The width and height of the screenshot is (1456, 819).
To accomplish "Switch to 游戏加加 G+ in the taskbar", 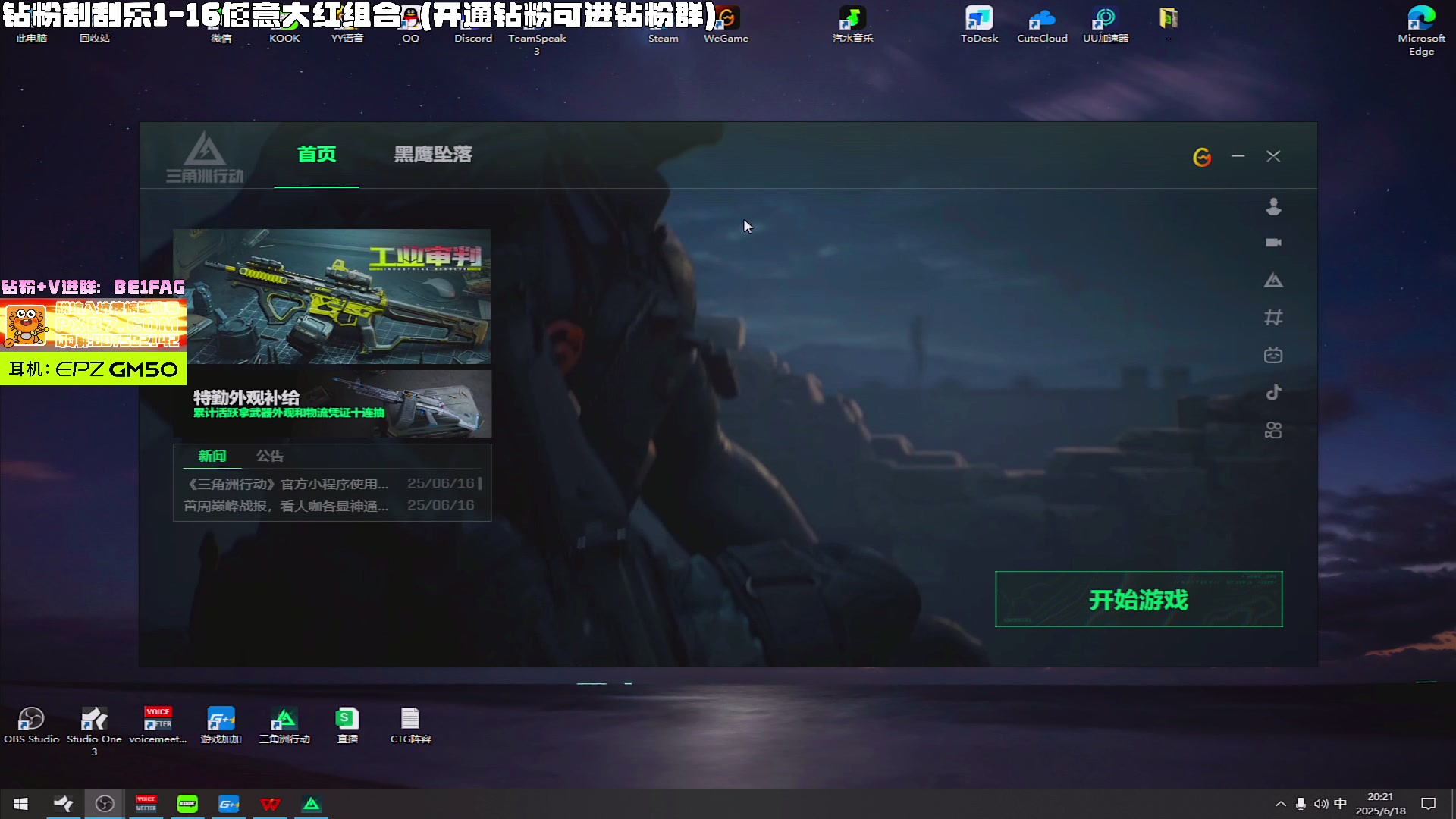I will (229, 804).
